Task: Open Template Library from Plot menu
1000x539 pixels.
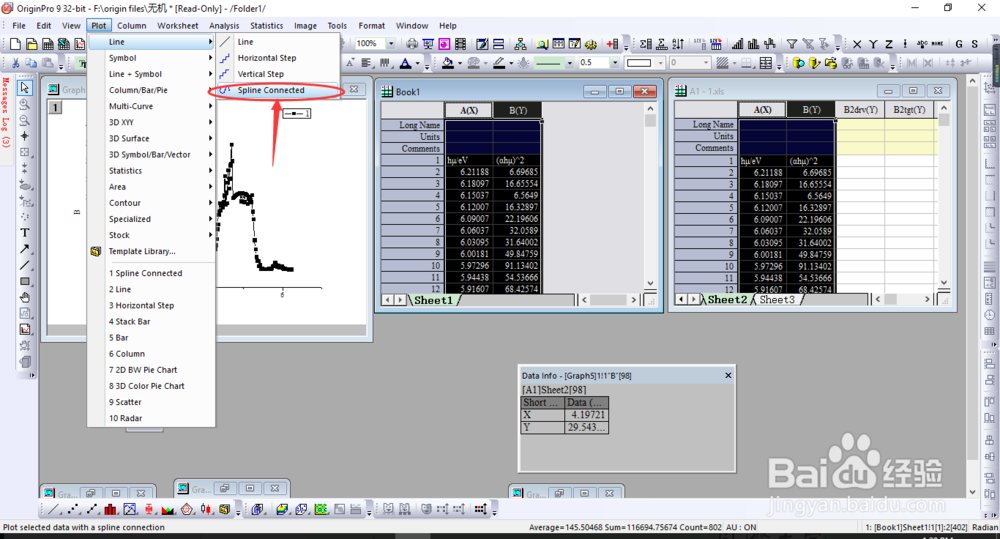Action: tap(152, 251)
